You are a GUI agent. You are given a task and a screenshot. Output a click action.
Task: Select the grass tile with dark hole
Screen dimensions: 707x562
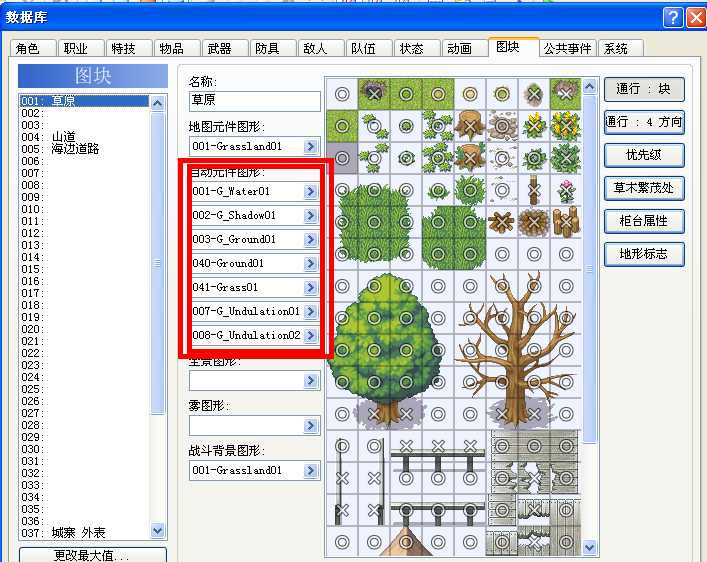tap(374, 94)
